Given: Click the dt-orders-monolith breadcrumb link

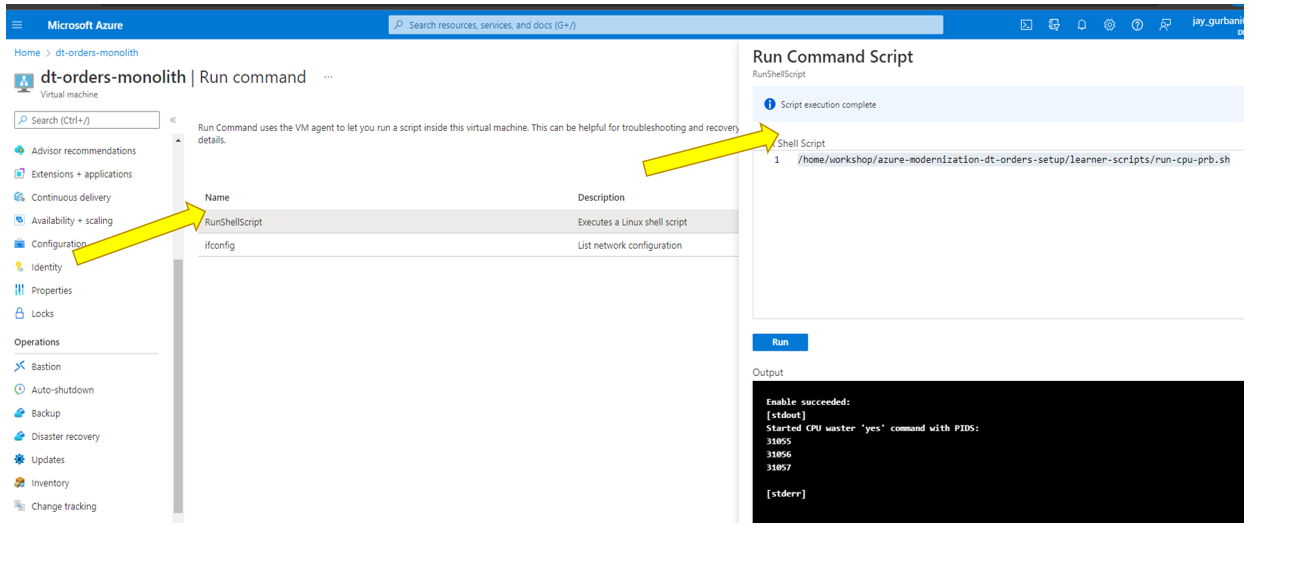Looking at the screenshot, I should coord(97,53).
